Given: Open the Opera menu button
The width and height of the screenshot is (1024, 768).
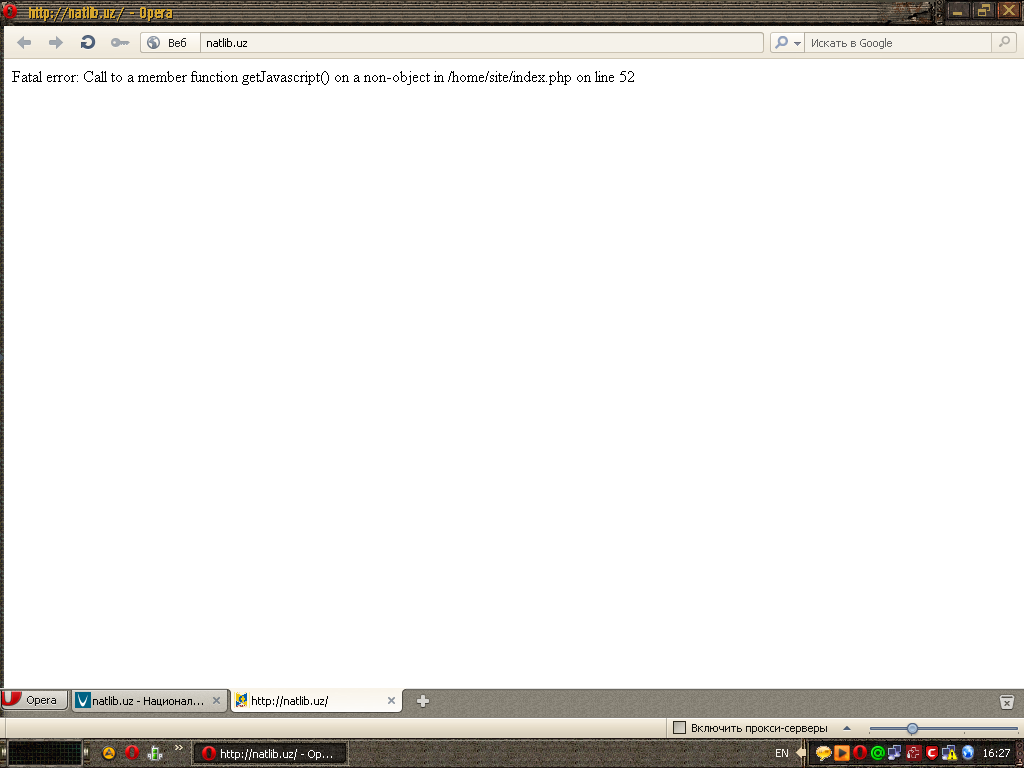Looking at the screenshot, I should click(34, 700).
